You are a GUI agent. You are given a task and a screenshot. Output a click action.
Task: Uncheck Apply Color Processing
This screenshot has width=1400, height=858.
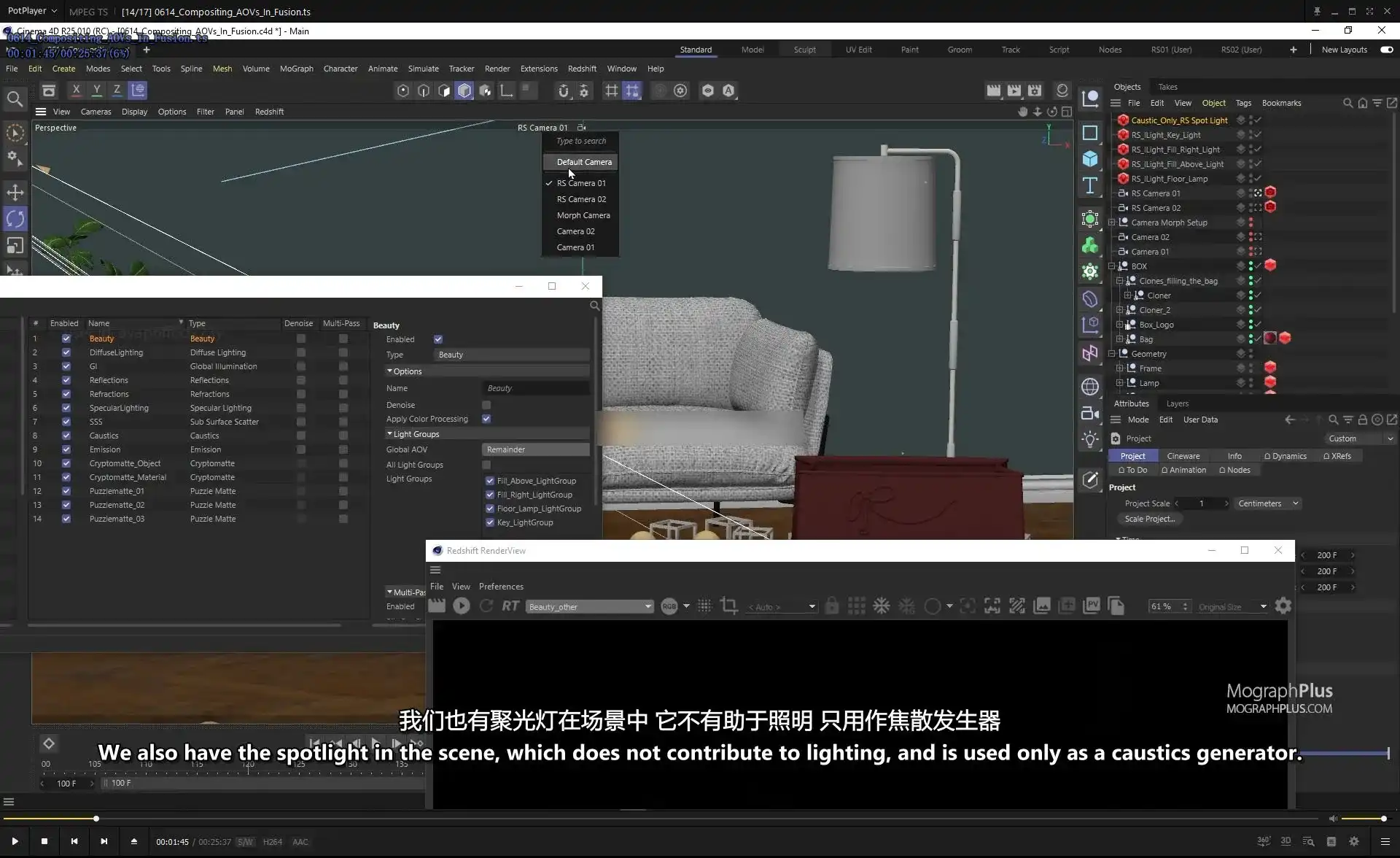tap(486, 419)
